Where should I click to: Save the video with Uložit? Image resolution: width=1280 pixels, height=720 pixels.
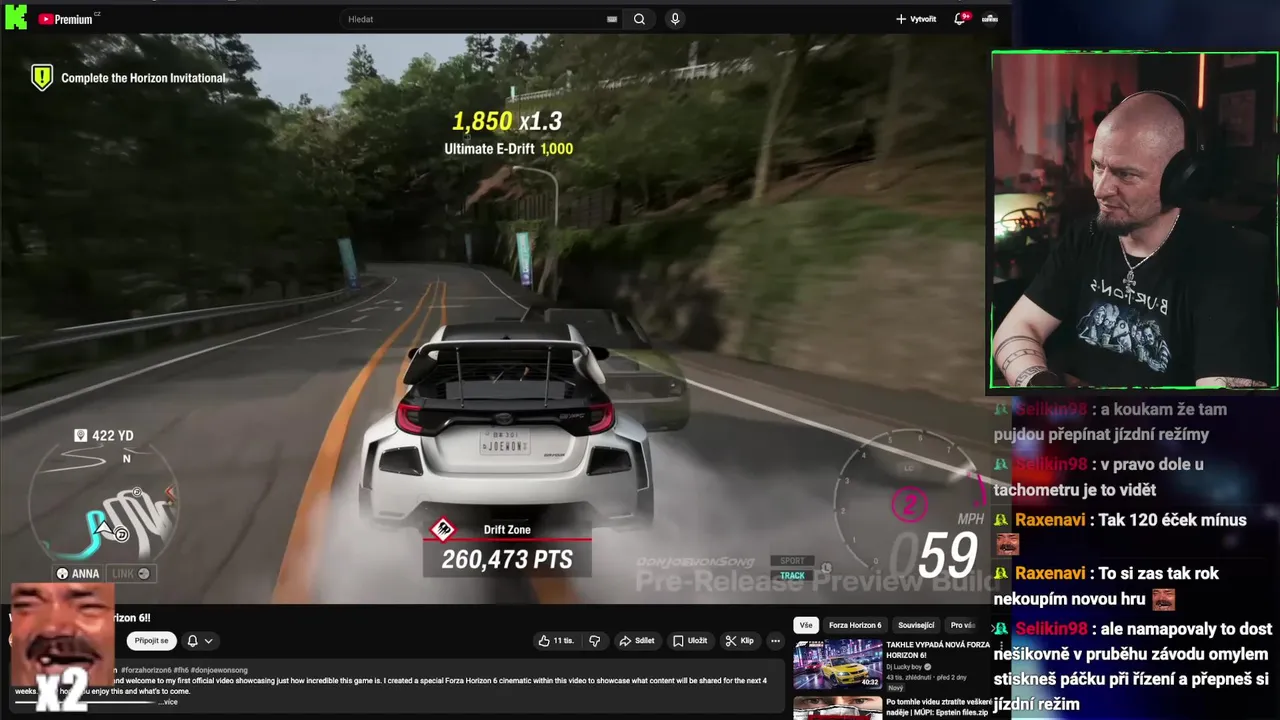[x=690, y=641]
